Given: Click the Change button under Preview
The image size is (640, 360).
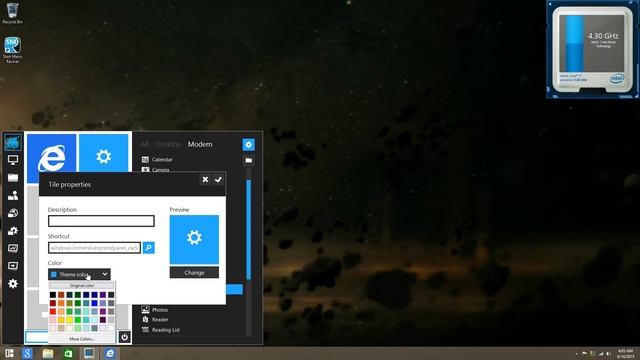Looking at the screenshot, I should tap(194, 272).
